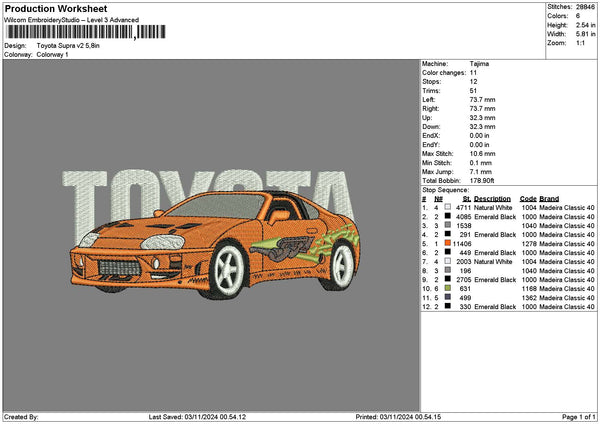Click "Madeira Classic 40" in stop row 12

point(567,307)
